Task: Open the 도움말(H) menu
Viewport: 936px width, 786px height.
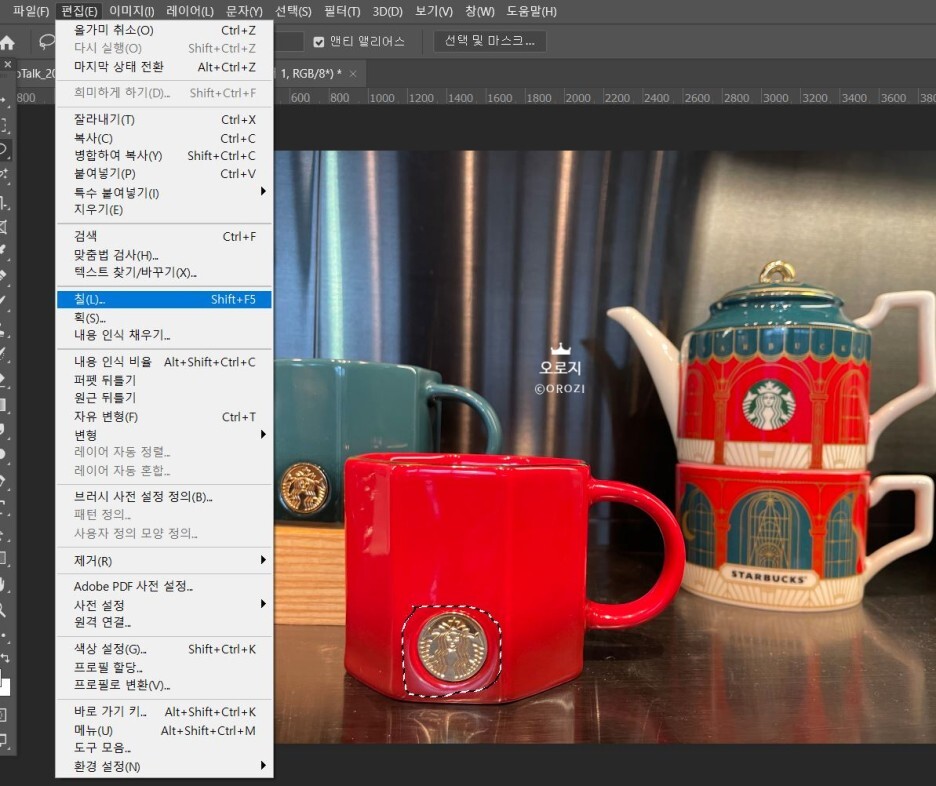Action: [531, 11]
